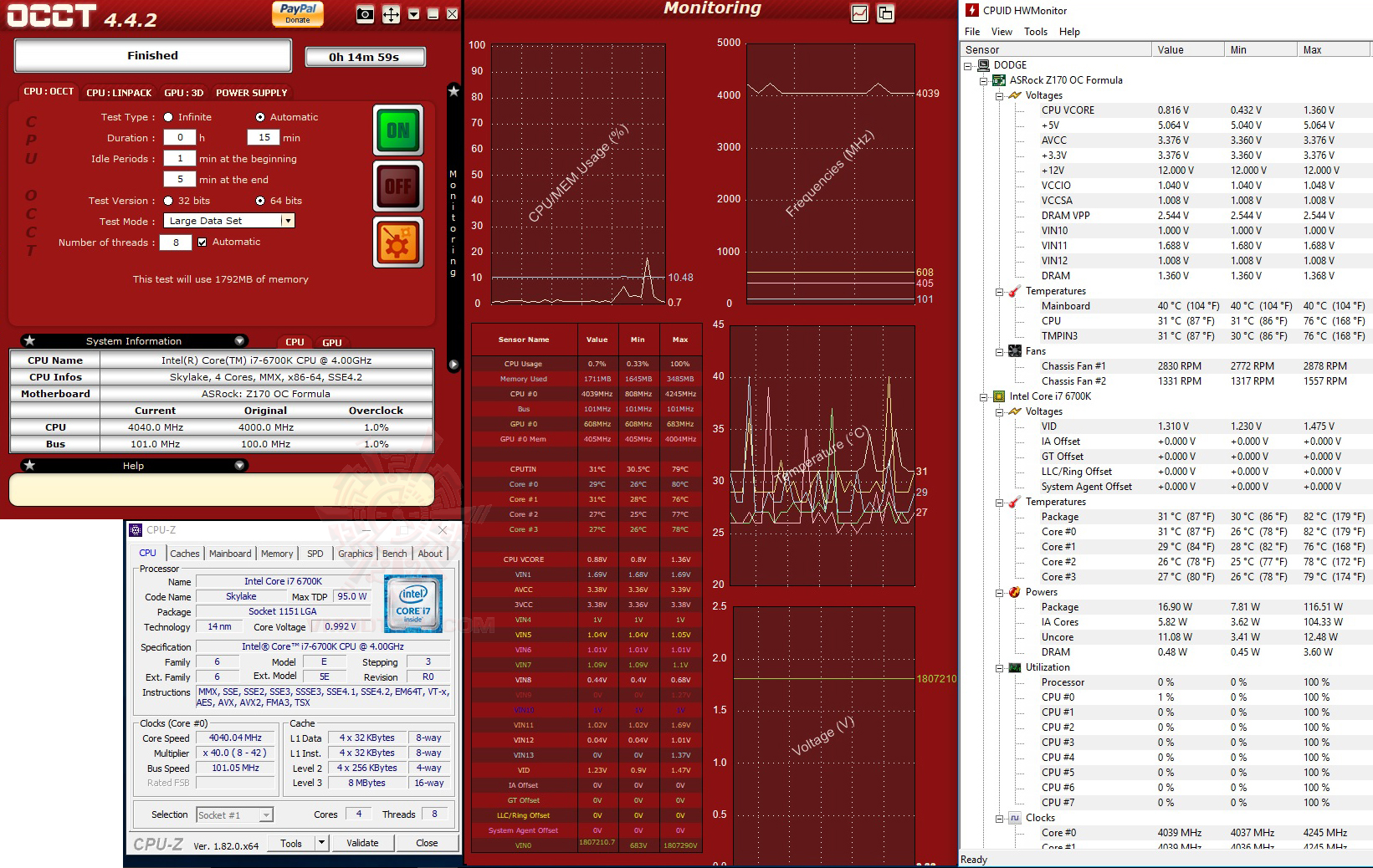The image size is (1373, 868).
Task: Collapse the Temperatures node under Intel Core i7 6700K
Action: click(x=999, y=502)
